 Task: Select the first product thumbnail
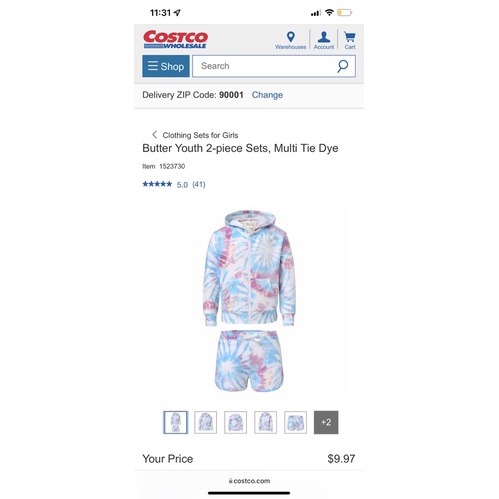click(x=176, y=422)
